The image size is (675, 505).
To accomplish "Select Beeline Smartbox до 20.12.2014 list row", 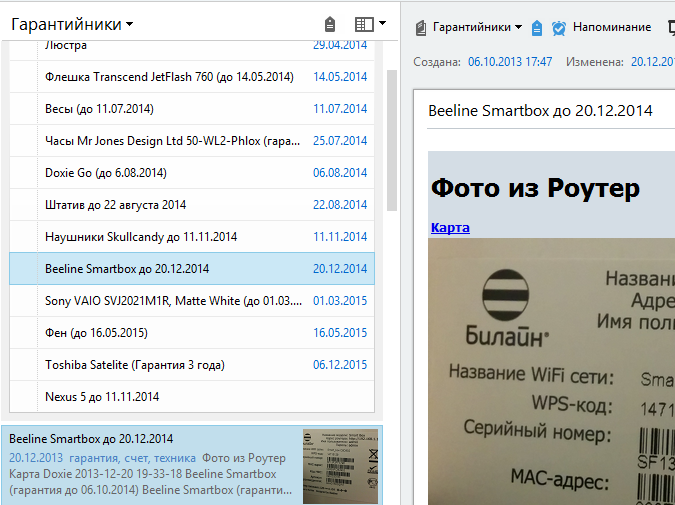I will pyautogui.click(x=192, y=269).
